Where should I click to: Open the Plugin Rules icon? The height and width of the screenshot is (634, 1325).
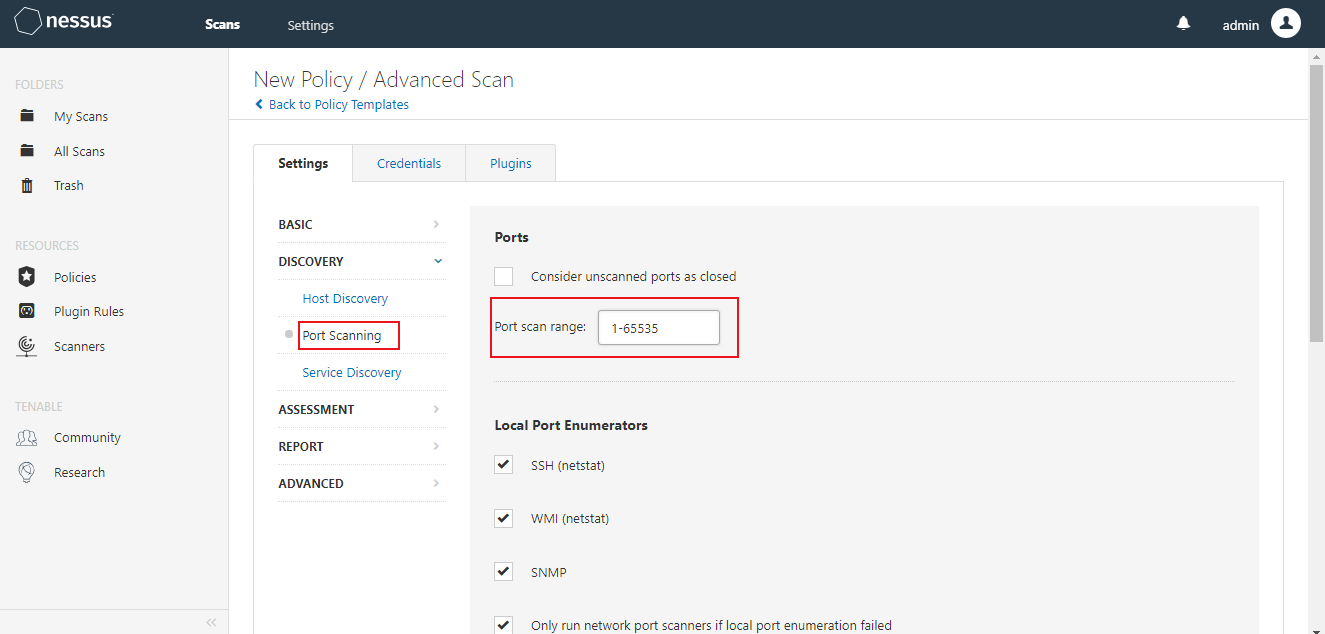pyautogui.click(x=28, y=311)
